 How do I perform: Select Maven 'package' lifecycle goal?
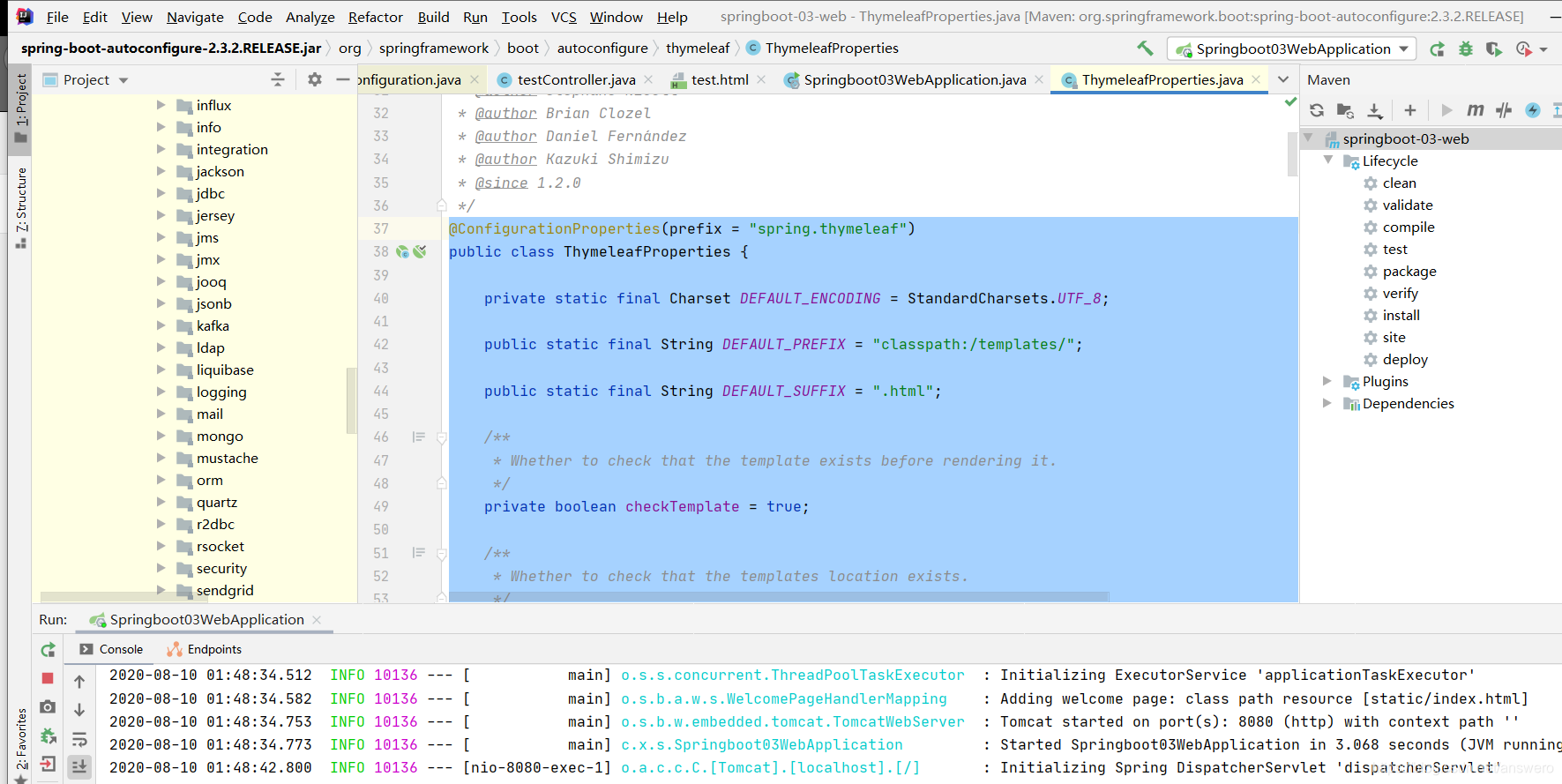click(x=1409, y=271)
